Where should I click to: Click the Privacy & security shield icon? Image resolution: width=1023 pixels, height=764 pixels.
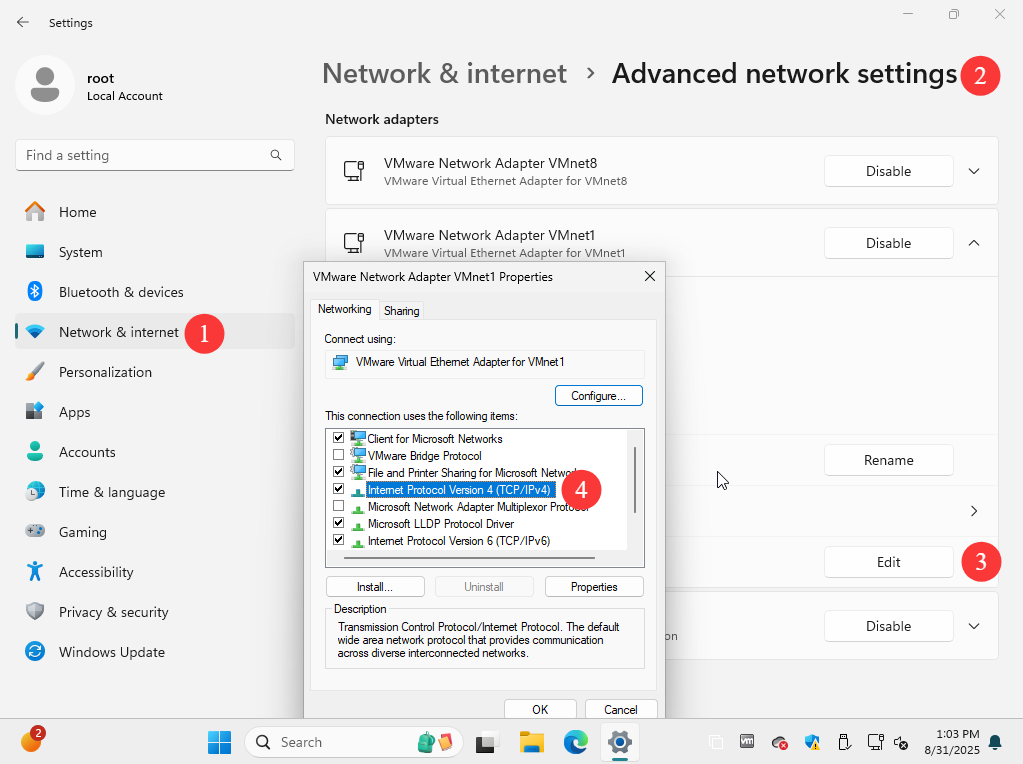coord(35,612)
